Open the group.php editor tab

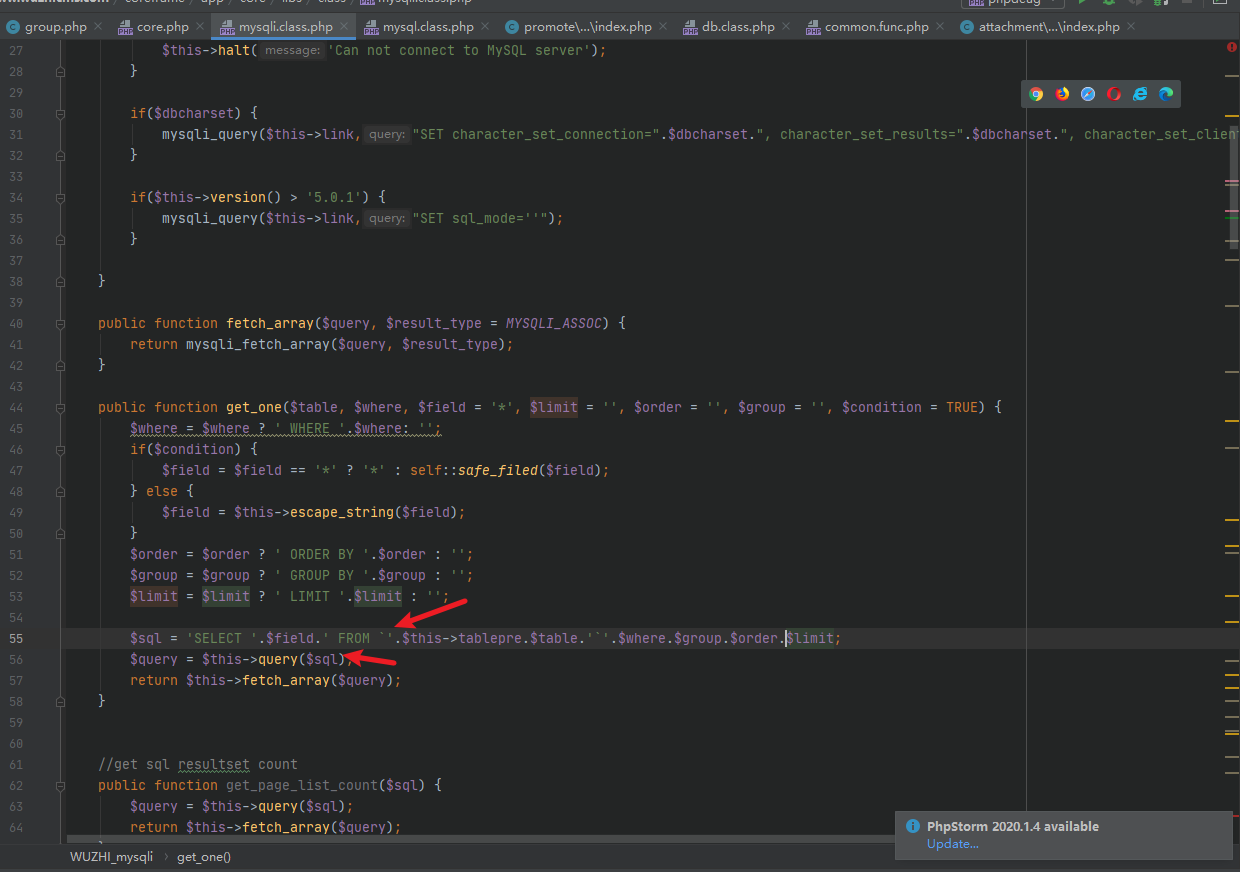pyautogui.click(x=55, y=27)
